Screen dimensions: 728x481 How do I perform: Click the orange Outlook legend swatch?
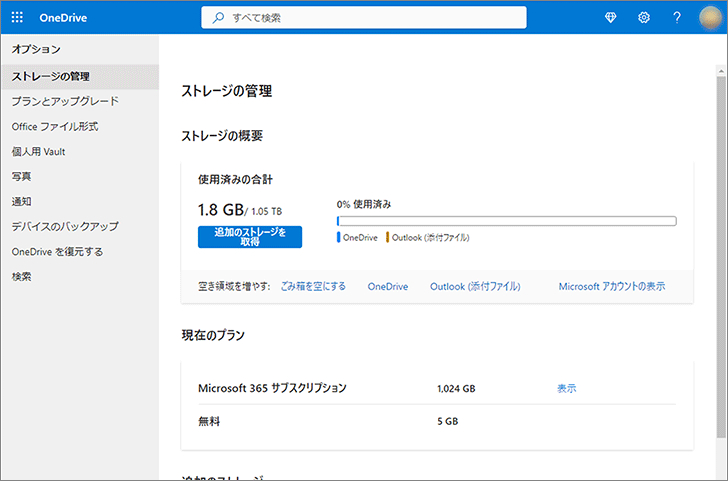point(387,237)
